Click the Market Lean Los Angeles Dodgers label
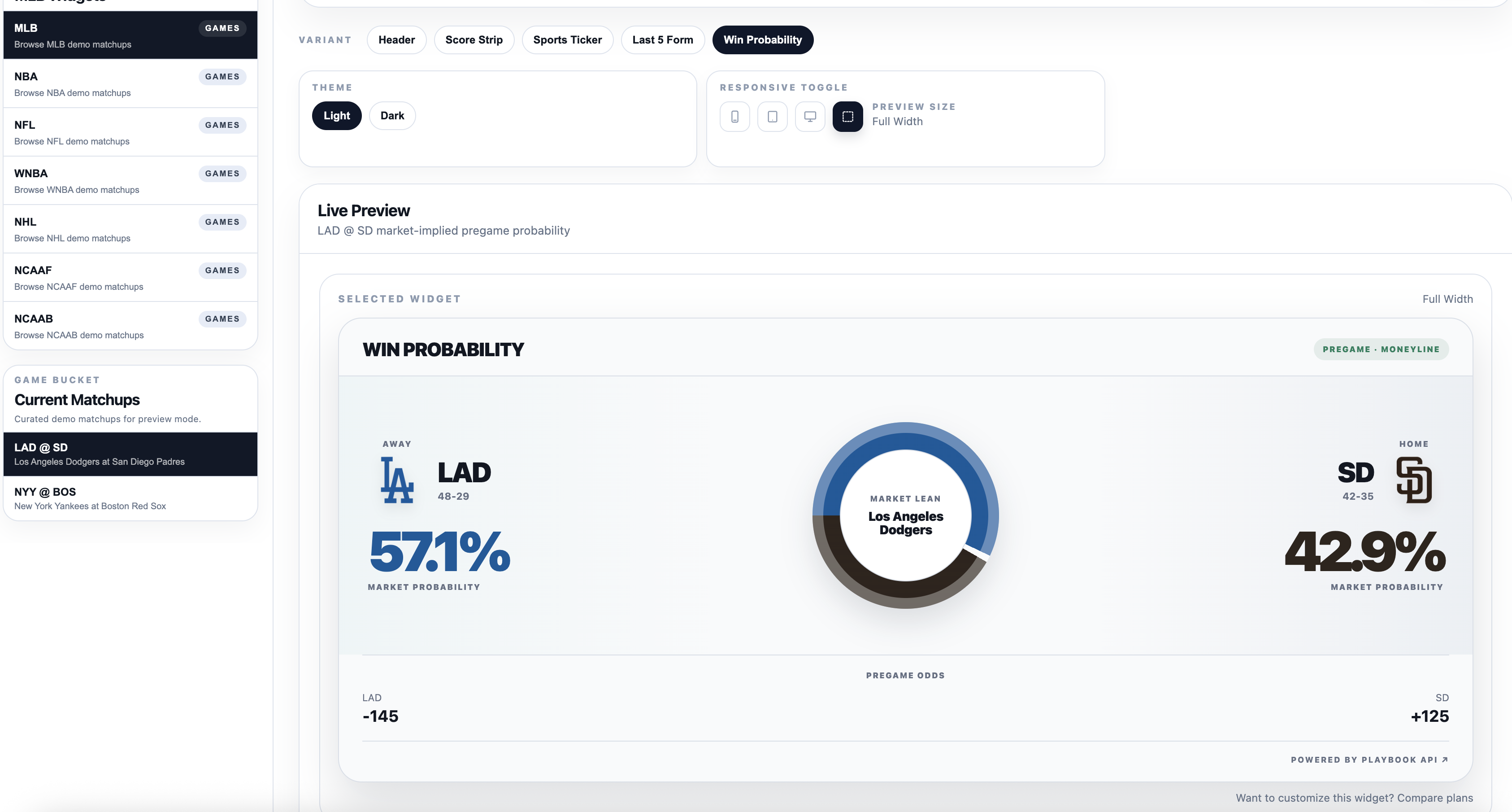Viewport: 1512px width, 812px height. pyautogui.click(x=905, y=515)
